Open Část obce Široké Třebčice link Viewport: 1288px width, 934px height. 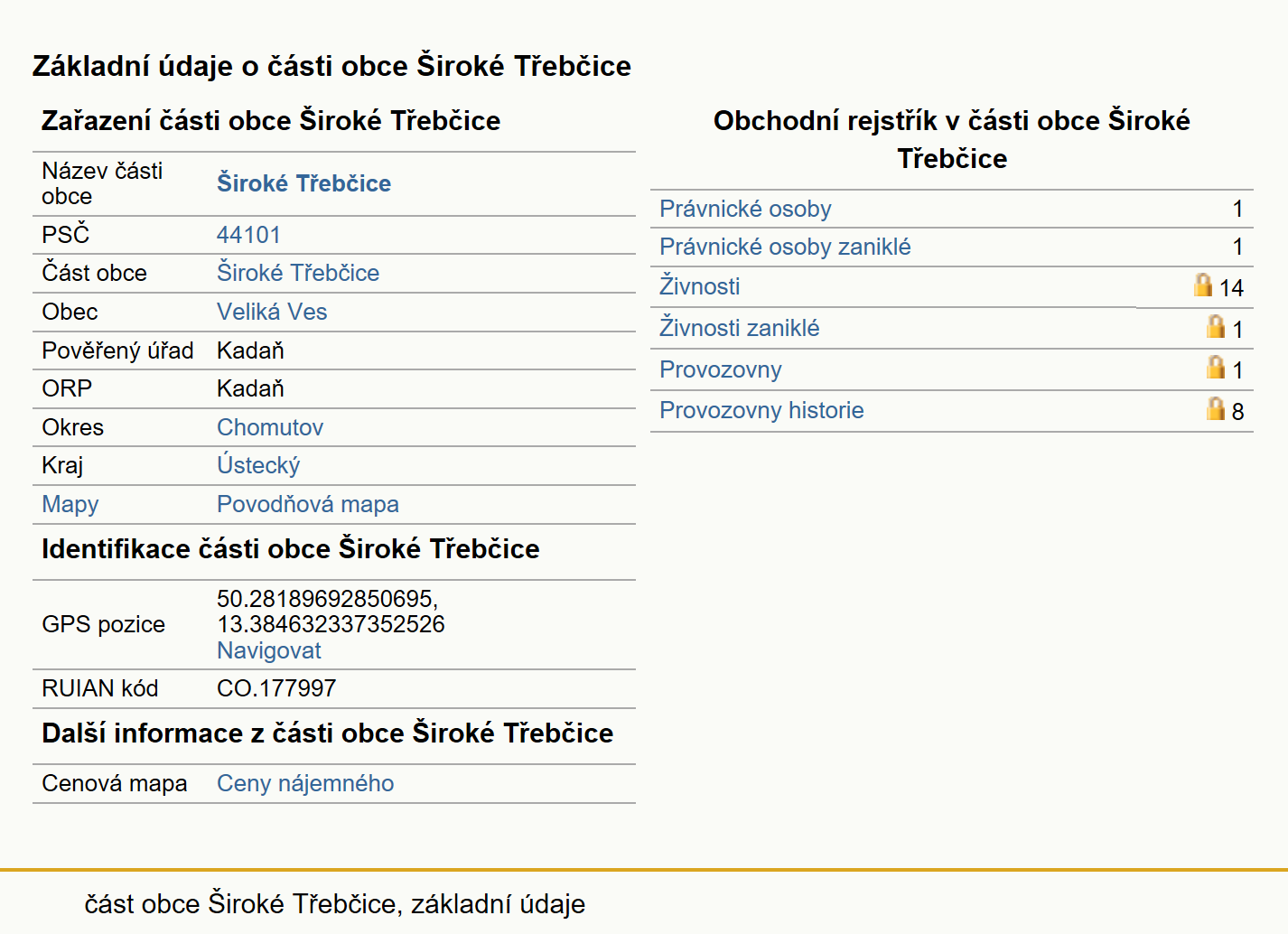[x=298, y=273]
